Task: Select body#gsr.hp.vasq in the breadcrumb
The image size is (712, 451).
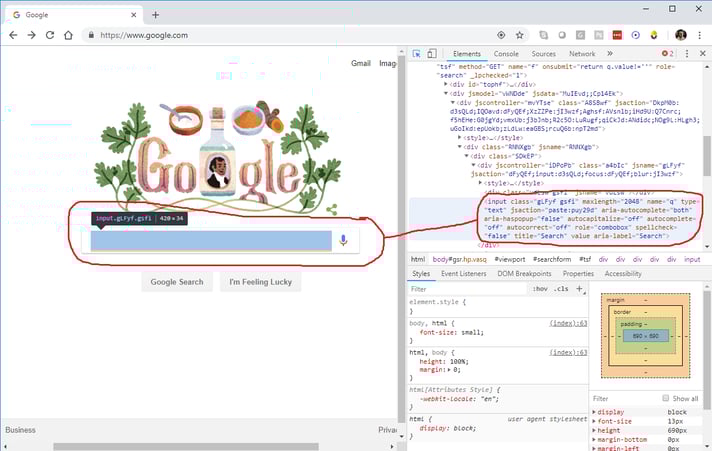Action: coord(459,259)
